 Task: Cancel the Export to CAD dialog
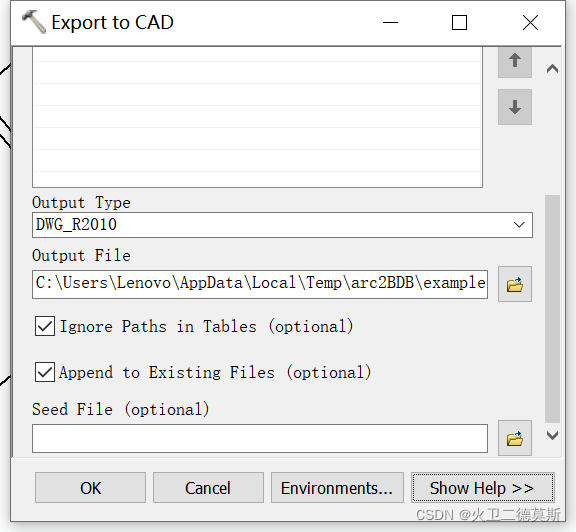pos(208,488)
